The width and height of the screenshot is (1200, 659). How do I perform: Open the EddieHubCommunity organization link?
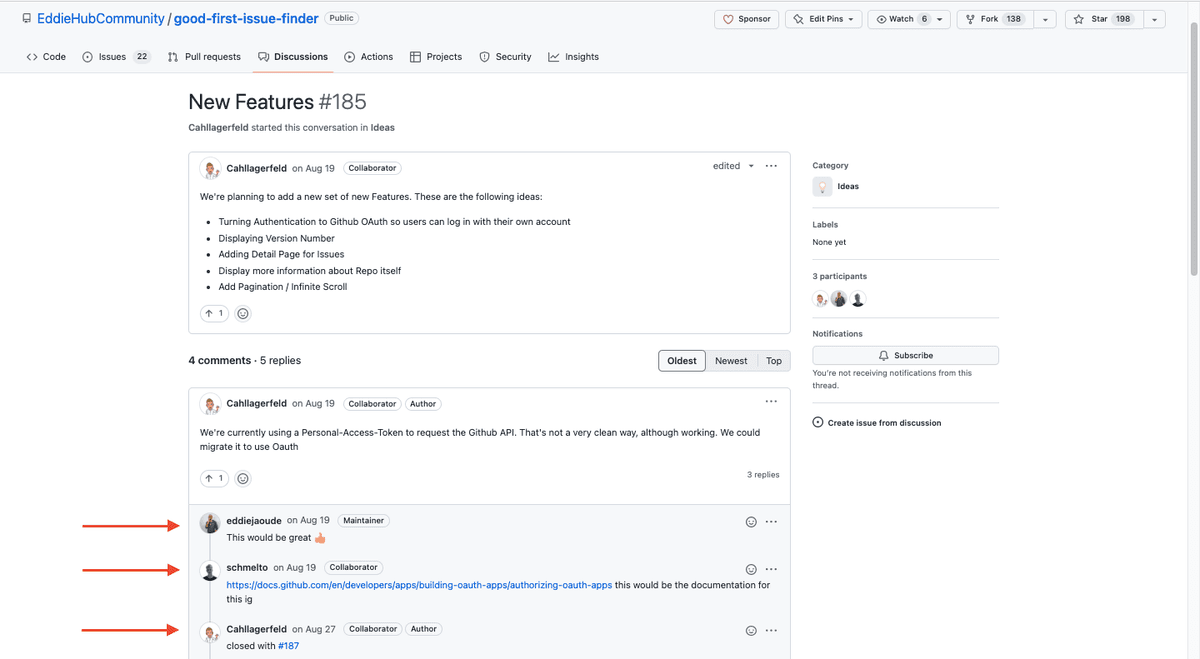click(x=101, y=19)
